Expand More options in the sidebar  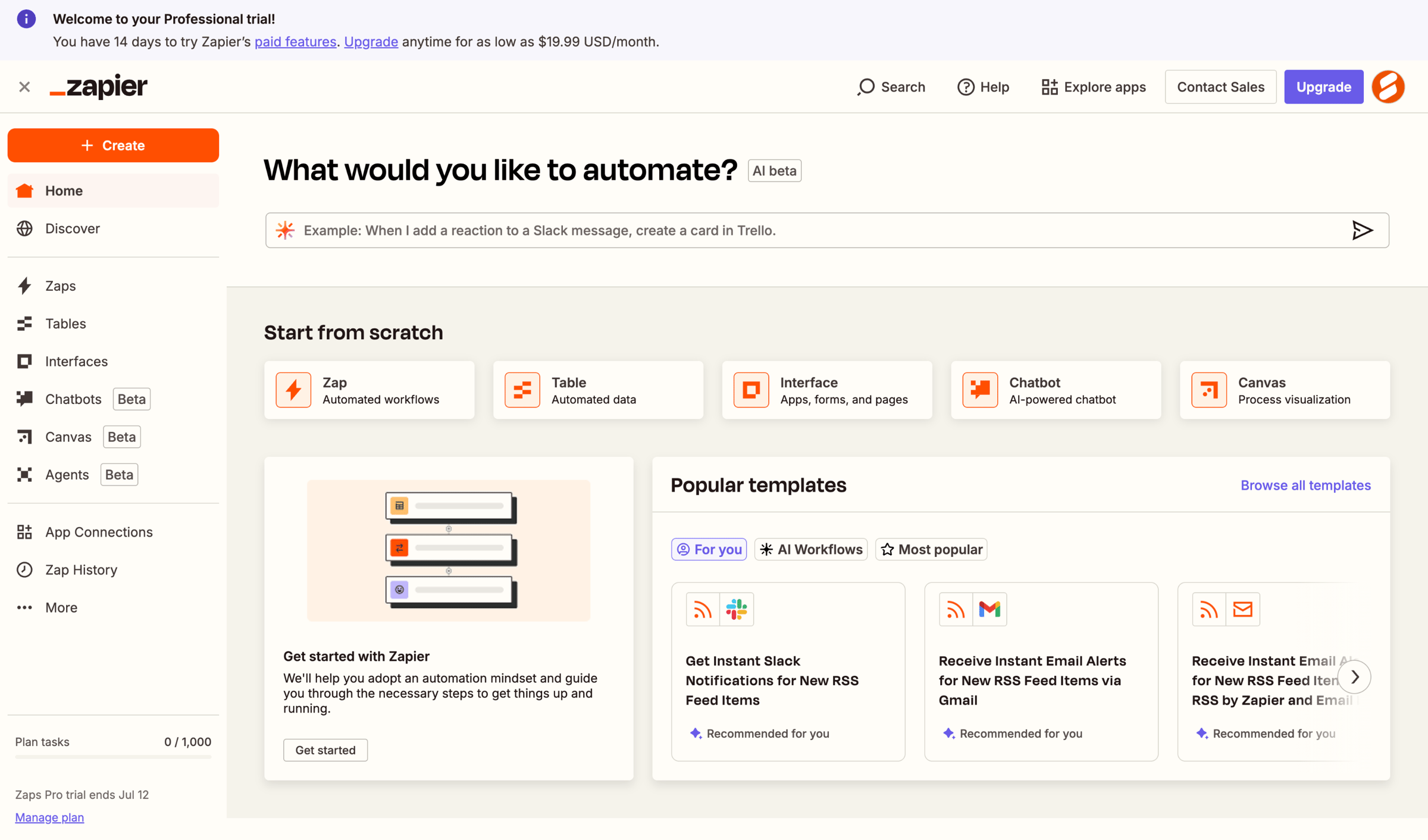coord(113,607)
